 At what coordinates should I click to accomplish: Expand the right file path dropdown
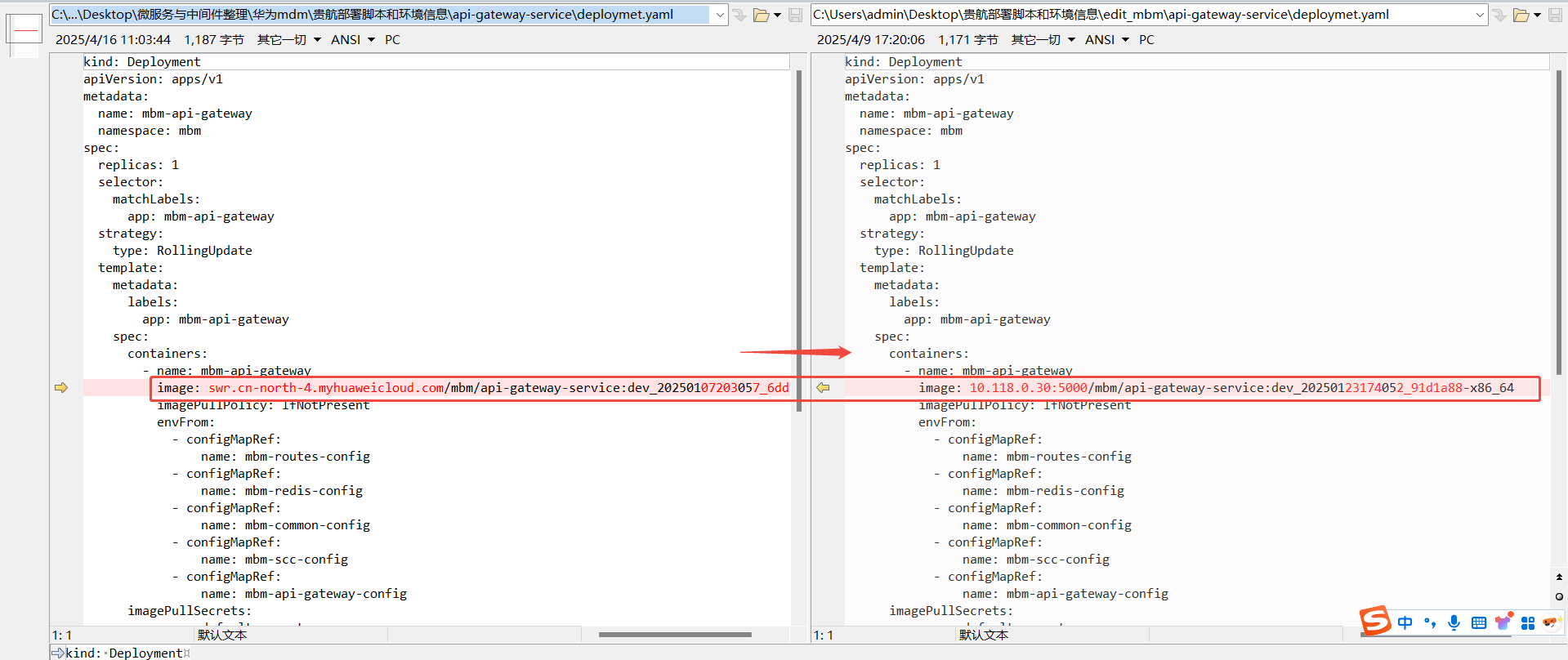click(x=1480, y=15)
